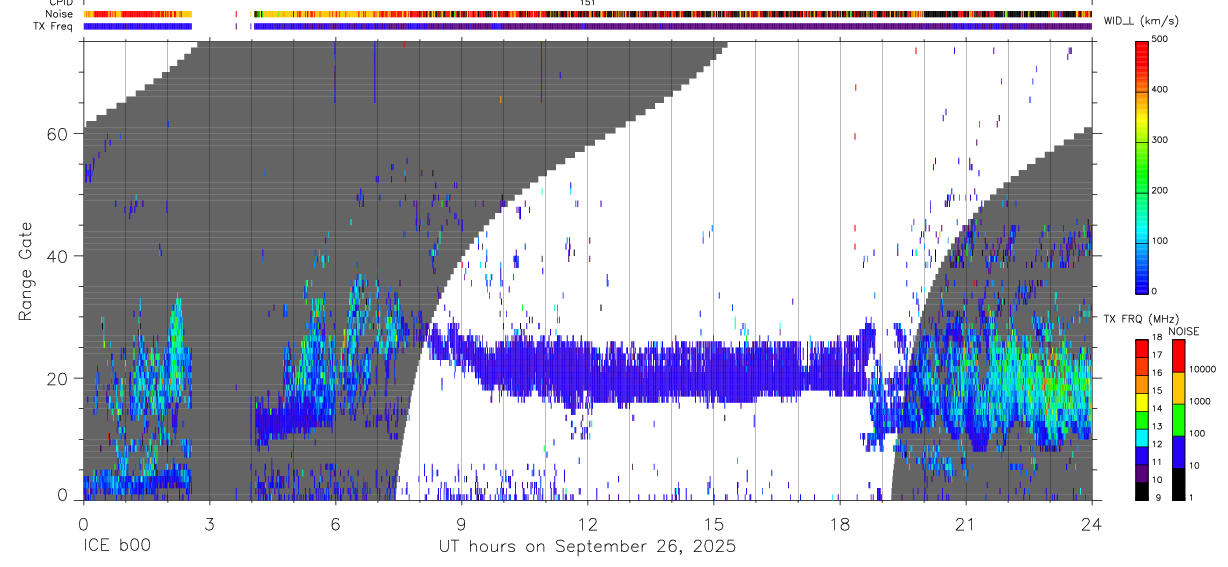Click the "9" hour tick on time axis
Viewport: 1228px width, 567px height.
(461, 523)
